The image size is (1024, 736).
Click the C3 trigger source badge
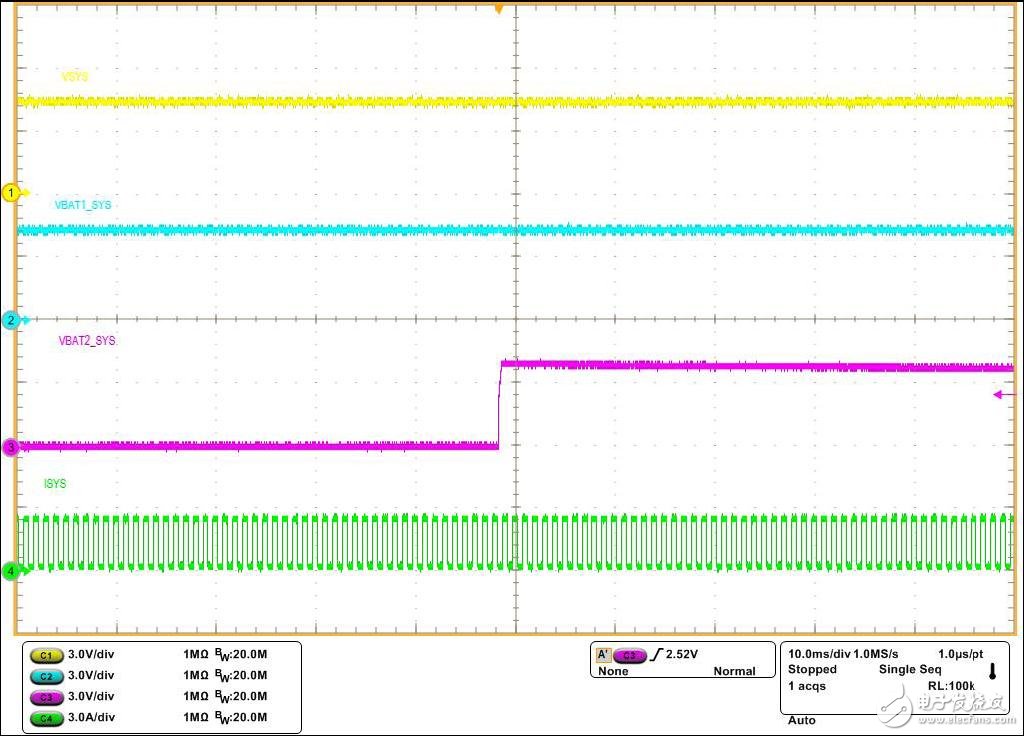[x=630, y=655]
